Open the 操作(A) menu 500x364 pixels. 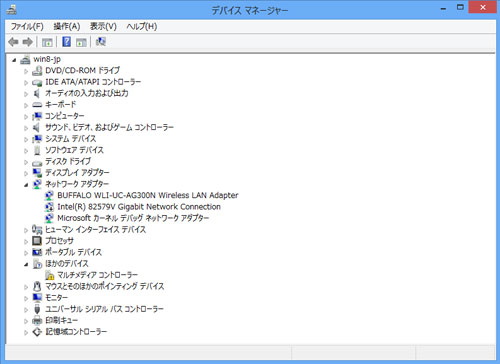(x=67, y=26)
